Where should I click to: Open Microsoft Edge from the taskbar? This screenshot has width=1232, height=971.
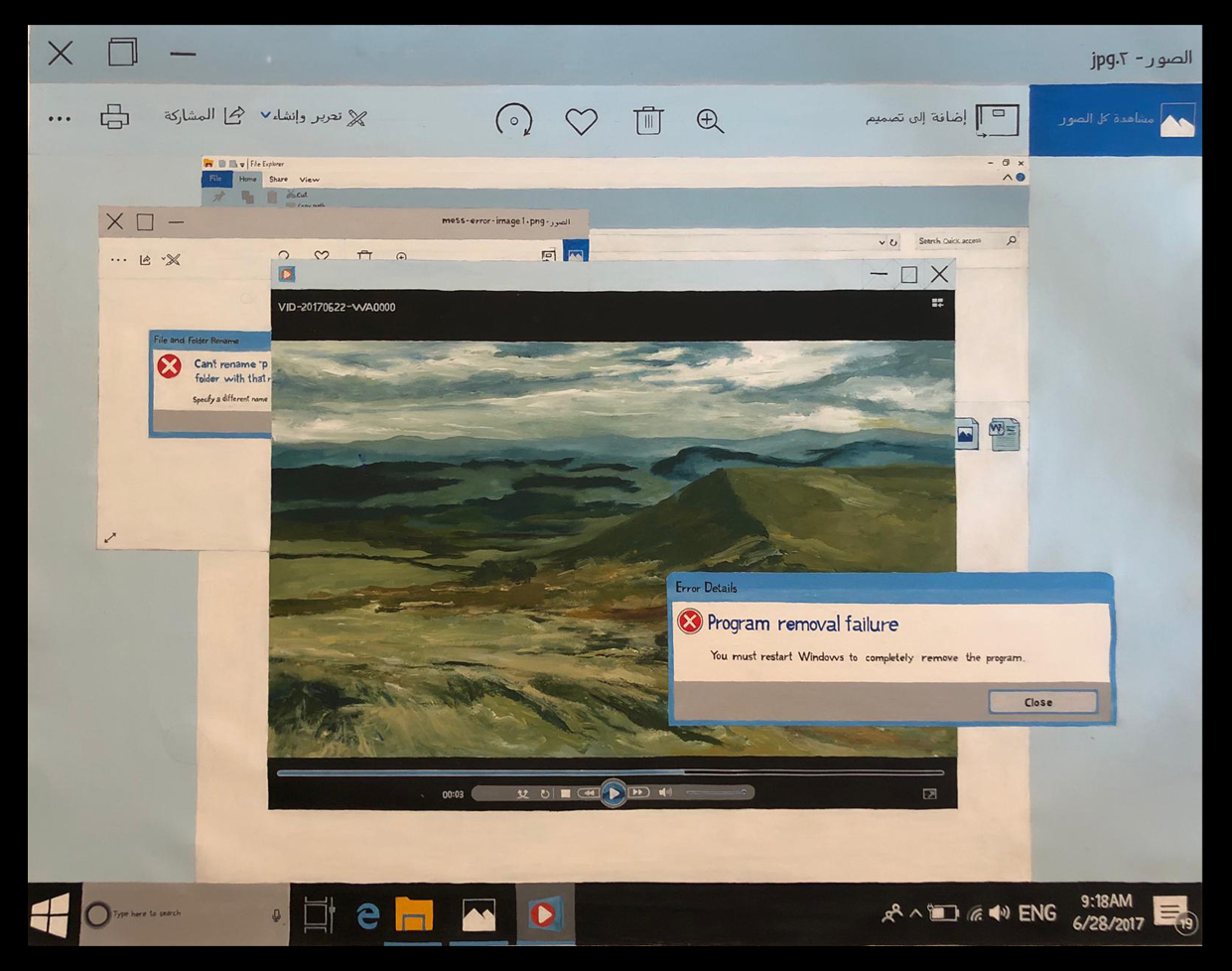[x=367, y=915]
